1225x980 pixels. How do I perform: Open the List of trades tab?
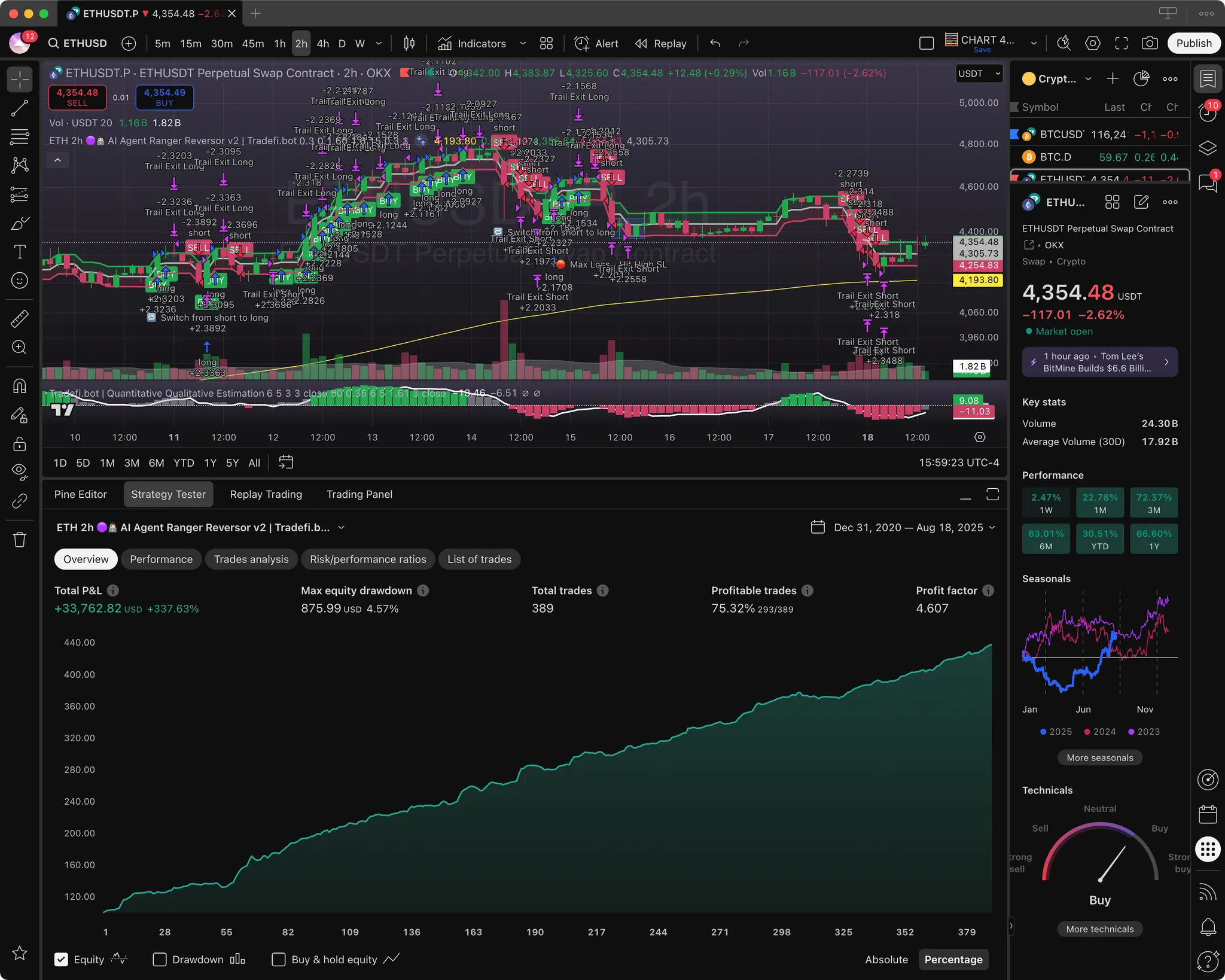pos(479,559)
